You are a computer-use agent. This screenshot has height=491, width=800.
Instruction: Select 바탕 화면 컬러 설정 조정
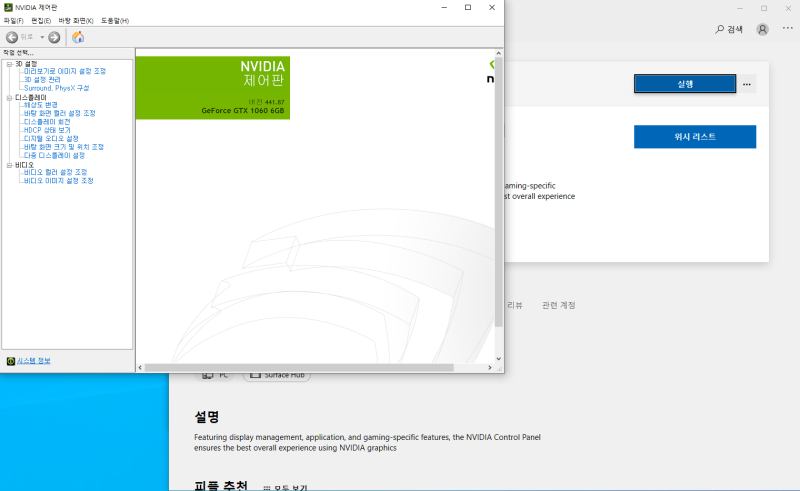(x=60, y=113)
